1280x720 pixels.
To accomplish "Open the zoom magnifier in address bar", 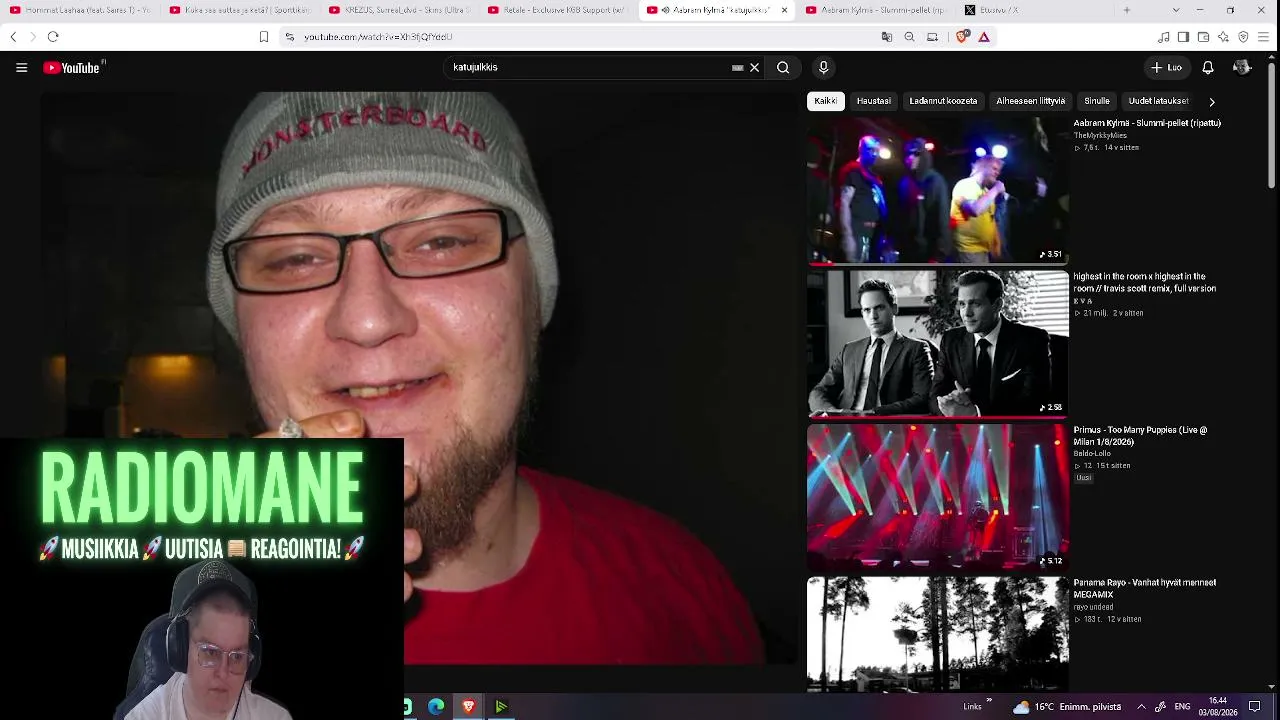I will coord(909,37).
